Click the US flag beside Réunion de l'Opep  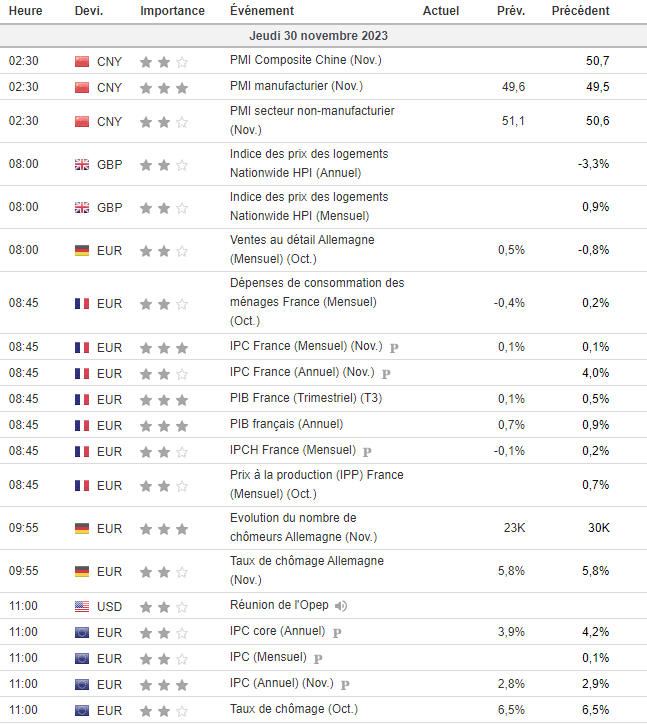pyautogui.click(x=82, y=606)
